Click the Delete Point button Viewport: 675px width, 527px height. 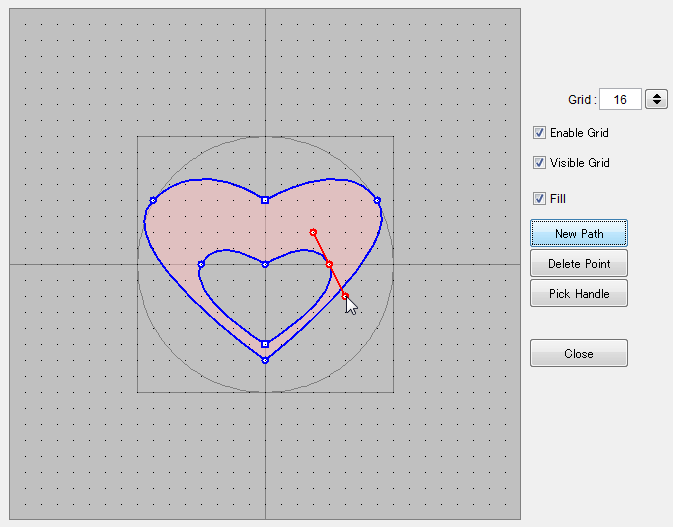pos(579,264)
